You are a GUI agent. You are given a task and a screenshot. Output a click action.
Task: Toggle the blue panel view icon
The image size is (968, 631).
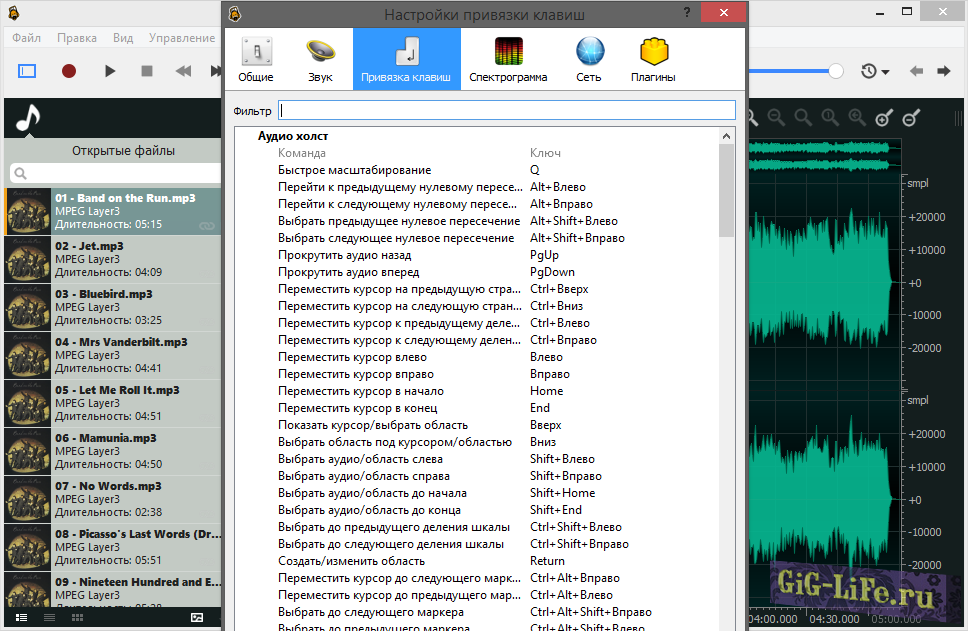27,71
